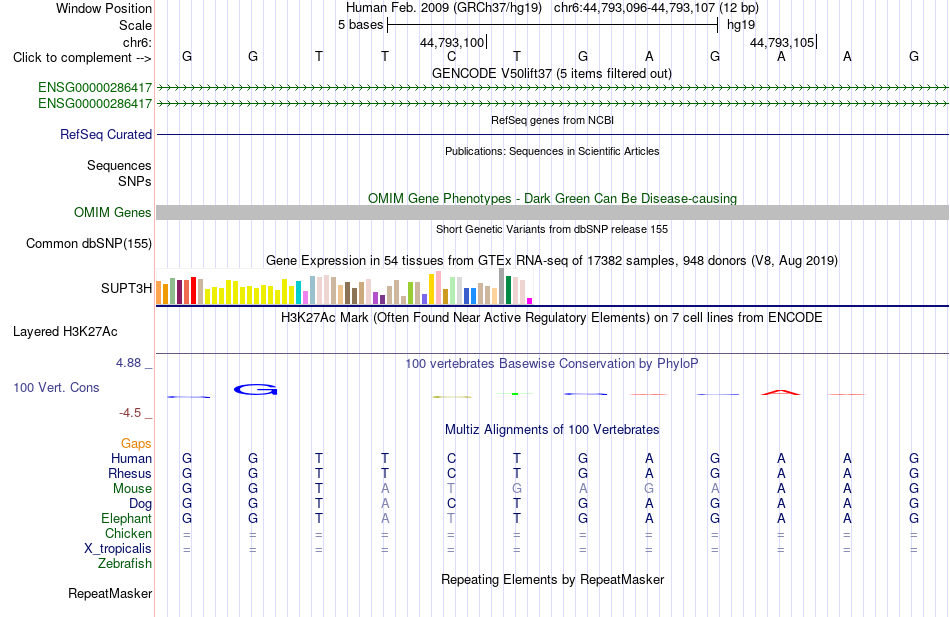The width and height of the screenshot is (950, 617).
Task: Click the Scale track label
Action: click(x=135, y=25)
